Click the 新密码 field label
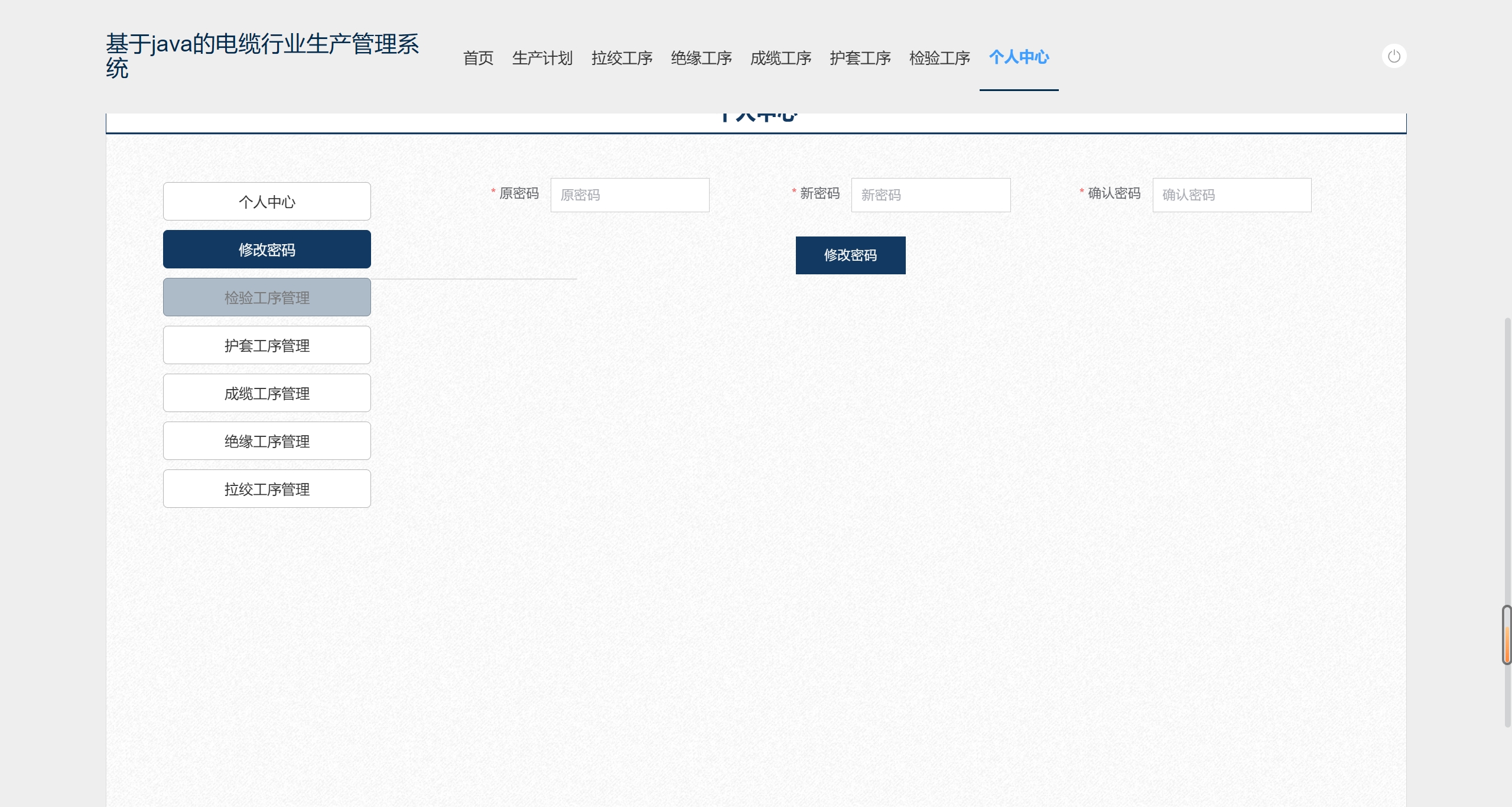Viewport: 1512px width, 807px height. pyautogui.click(x=820, y=193)
